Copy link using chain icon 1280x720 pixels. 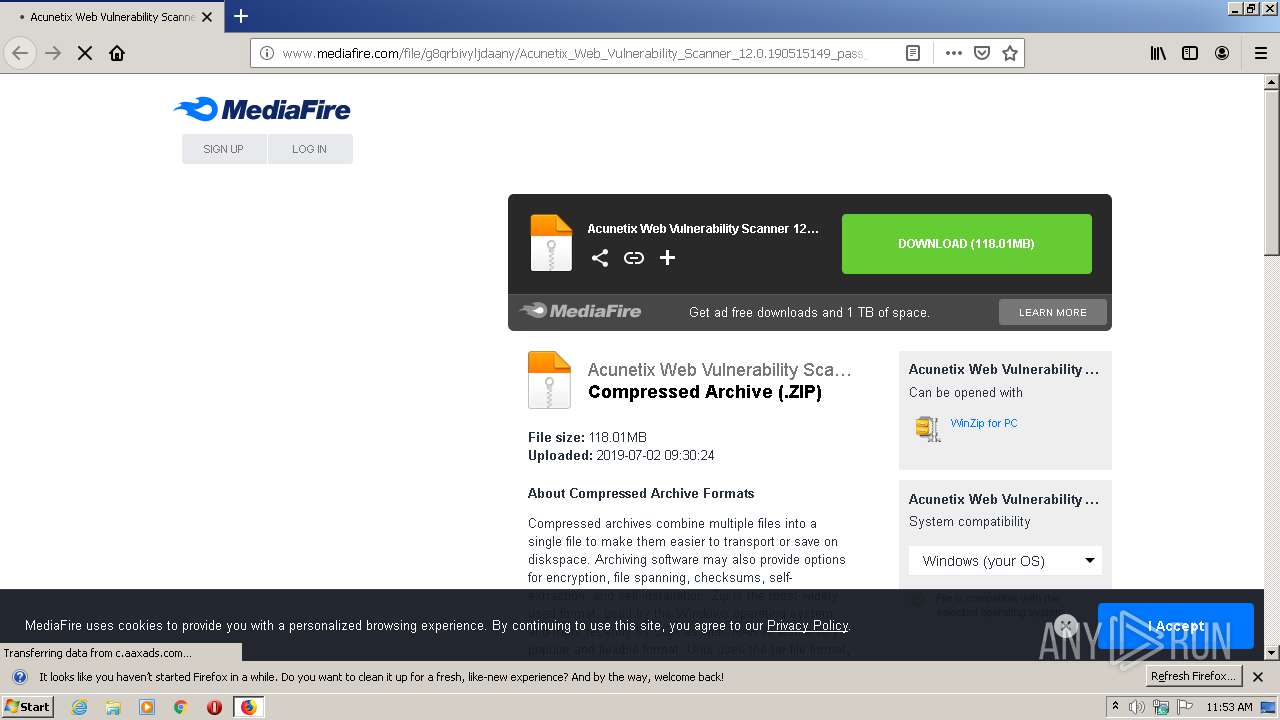point(634,258)
